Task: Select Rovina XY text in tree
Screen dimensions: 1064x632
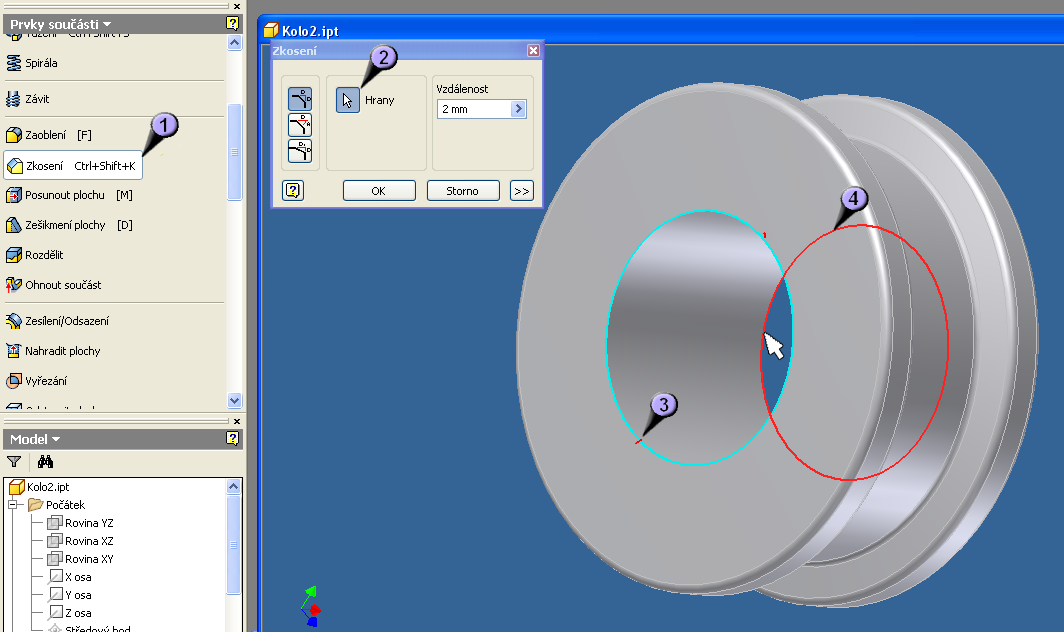Action: (89, 559)
